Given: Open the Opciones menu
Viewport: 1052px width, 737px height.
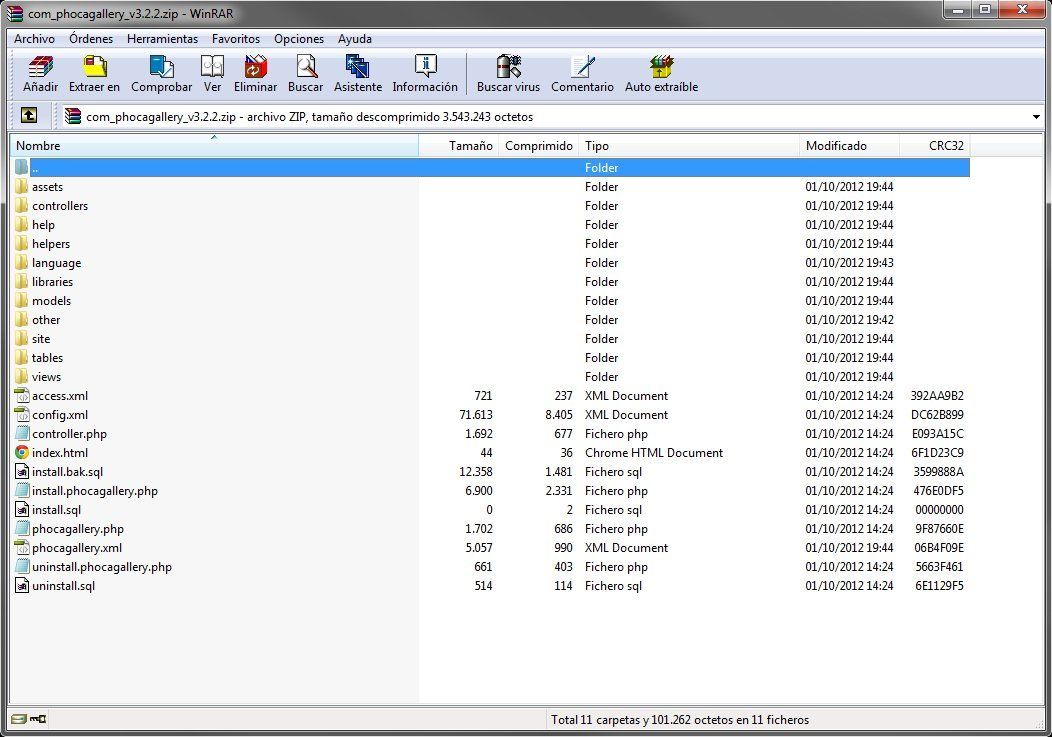Looking at the screenshot, I should click(299, 39).
